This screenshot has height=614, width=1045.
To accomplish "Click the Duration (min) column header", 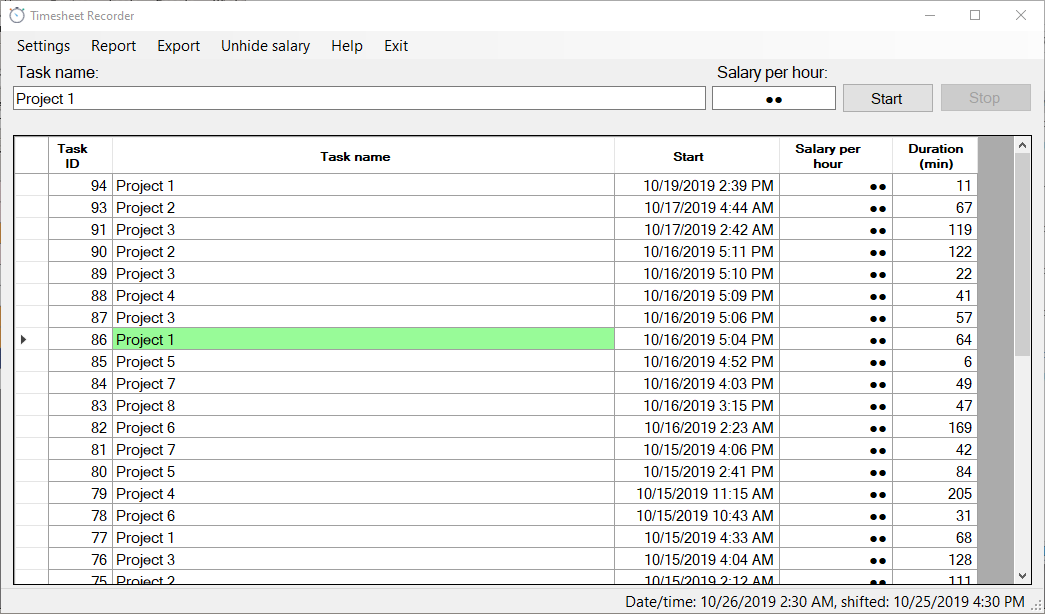I will pos(935,156).
